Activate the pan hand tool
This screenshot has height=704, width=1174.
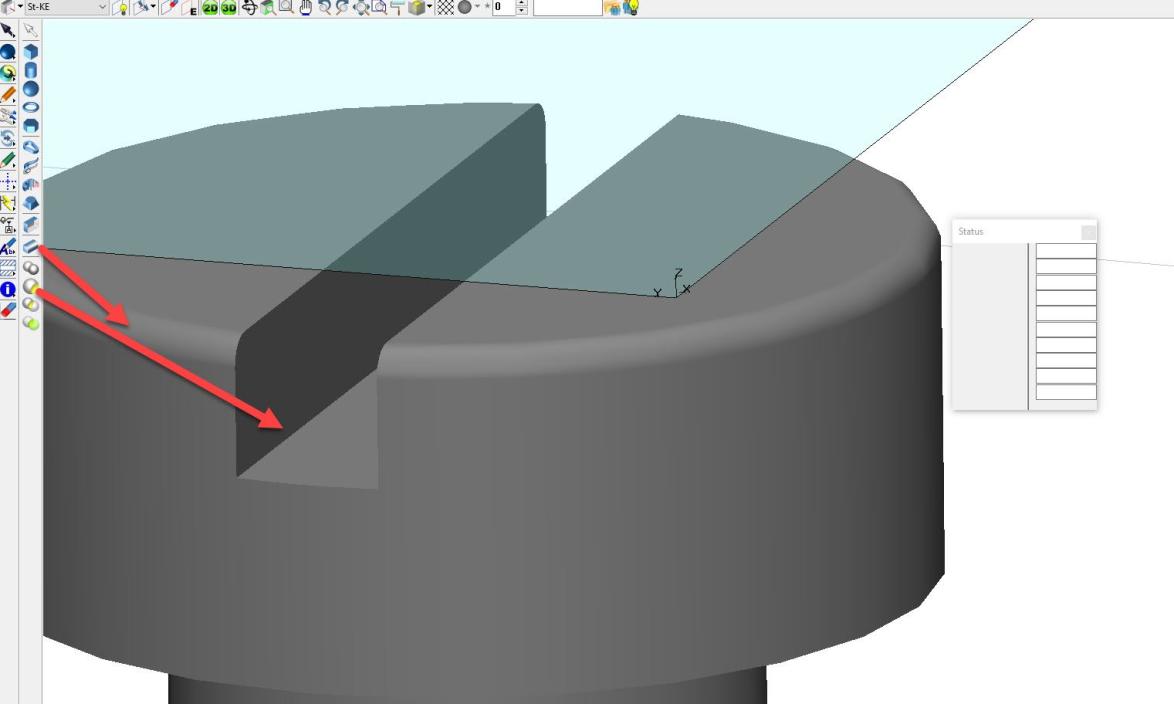tap(305, 7)
